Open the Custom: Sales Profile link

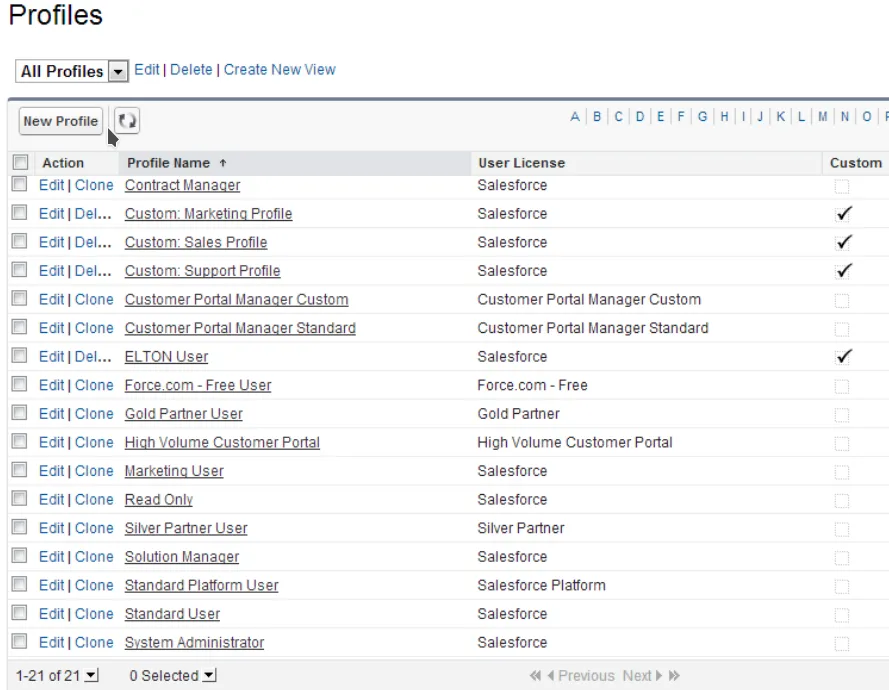tap(196, 242)
